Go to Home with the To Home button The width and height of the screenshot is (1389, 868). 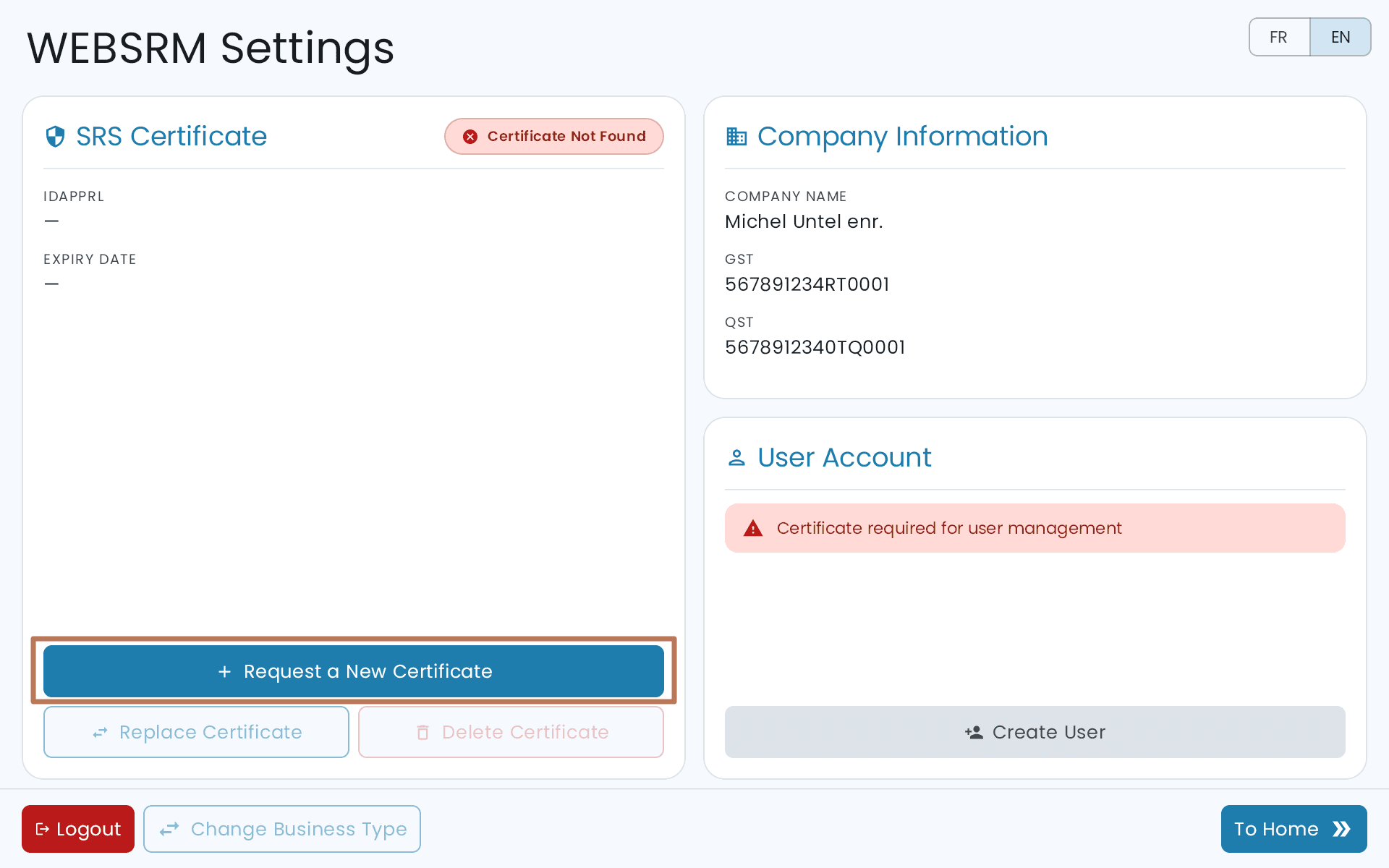(1294, 829)
